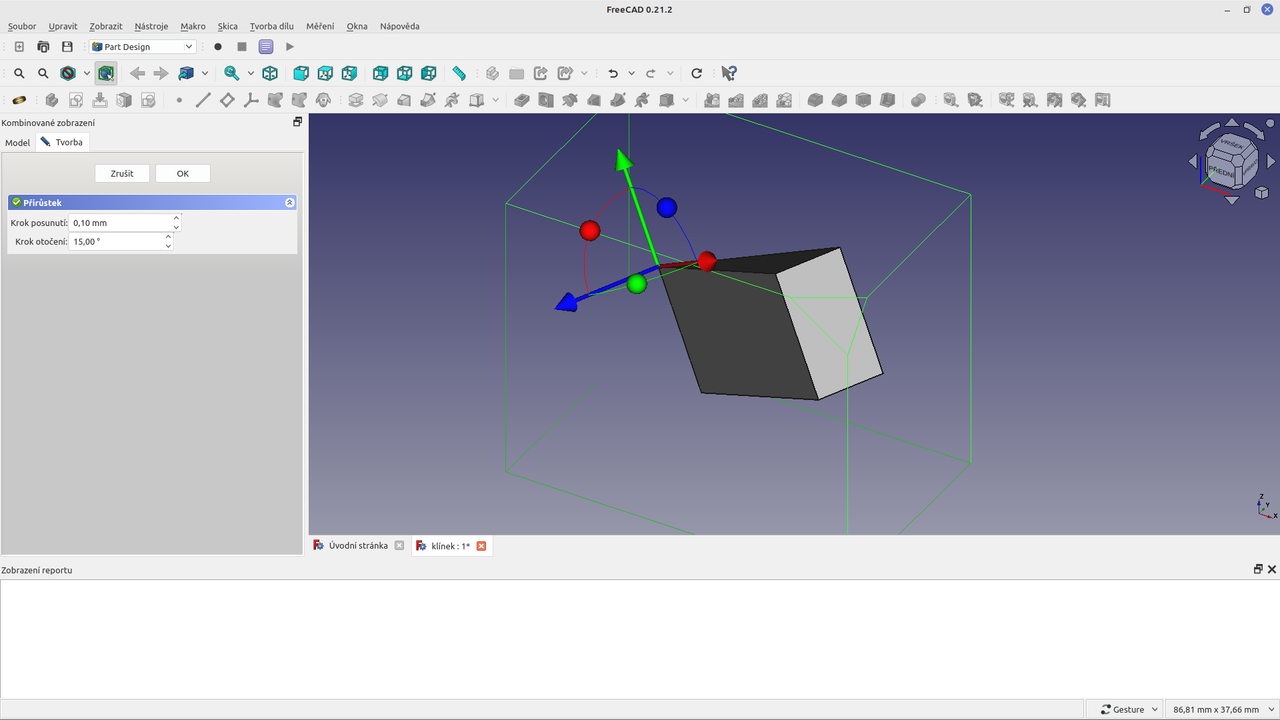
Task: Undock the Zobrazení reportu panel
Action: tap(1258, 569)
